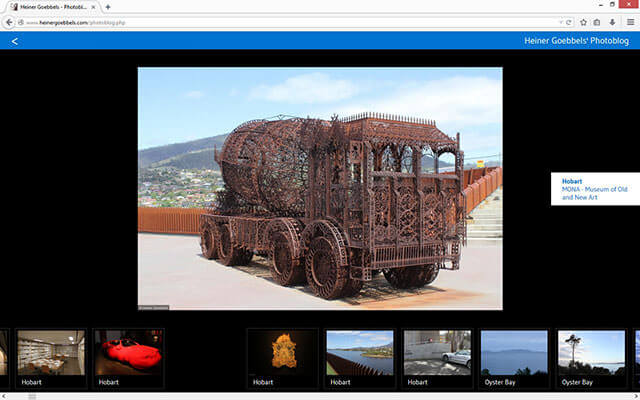
Task: Open a new tab with the plus button
Action: pos(108,7)
